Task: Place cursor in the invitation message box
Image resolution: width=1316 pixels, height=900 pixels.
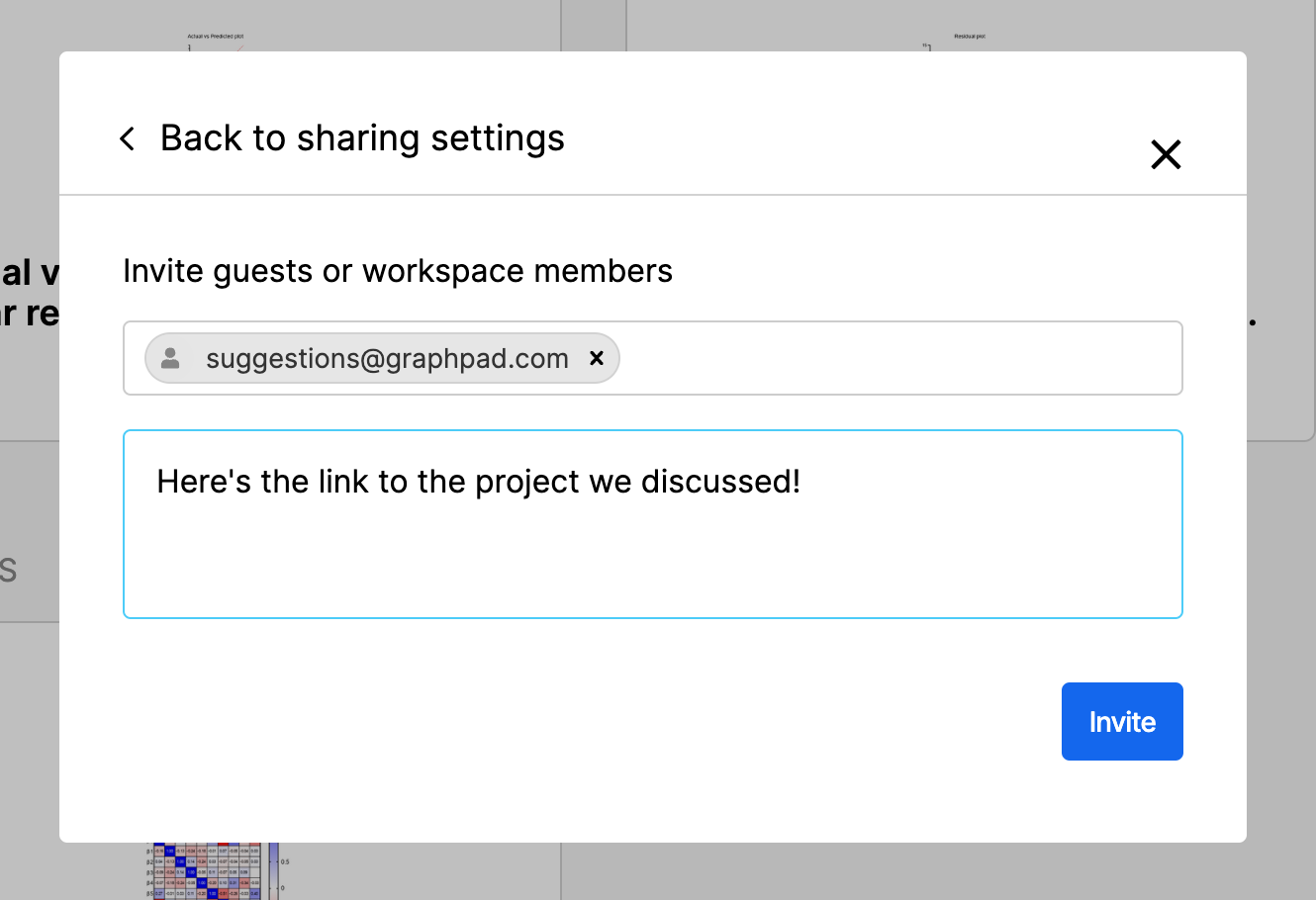Action: tap(653, 554)
